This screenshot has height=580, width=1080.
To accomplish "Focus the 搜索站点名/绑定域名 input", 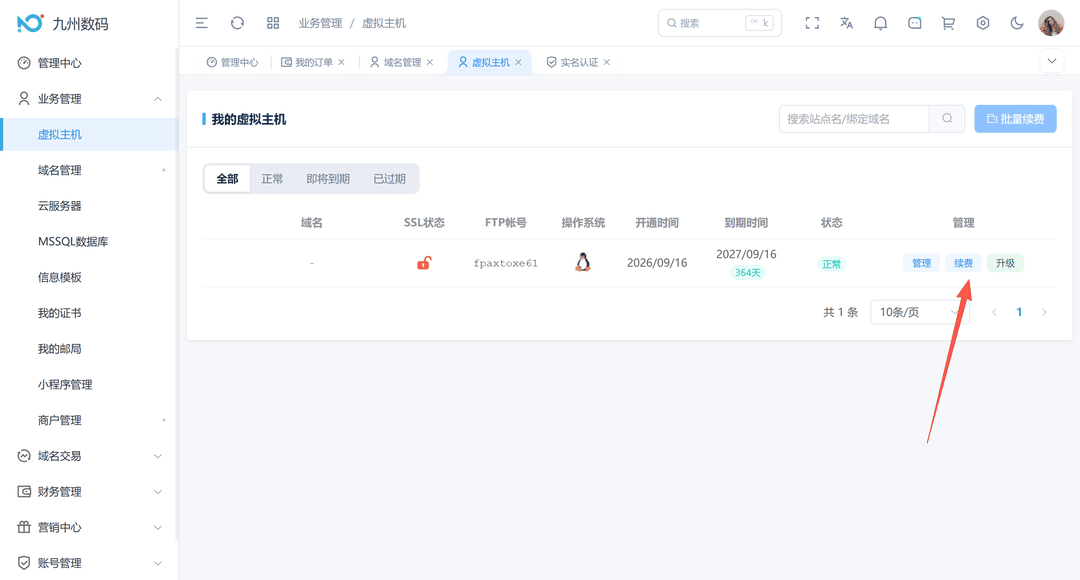I will [854, 118].
